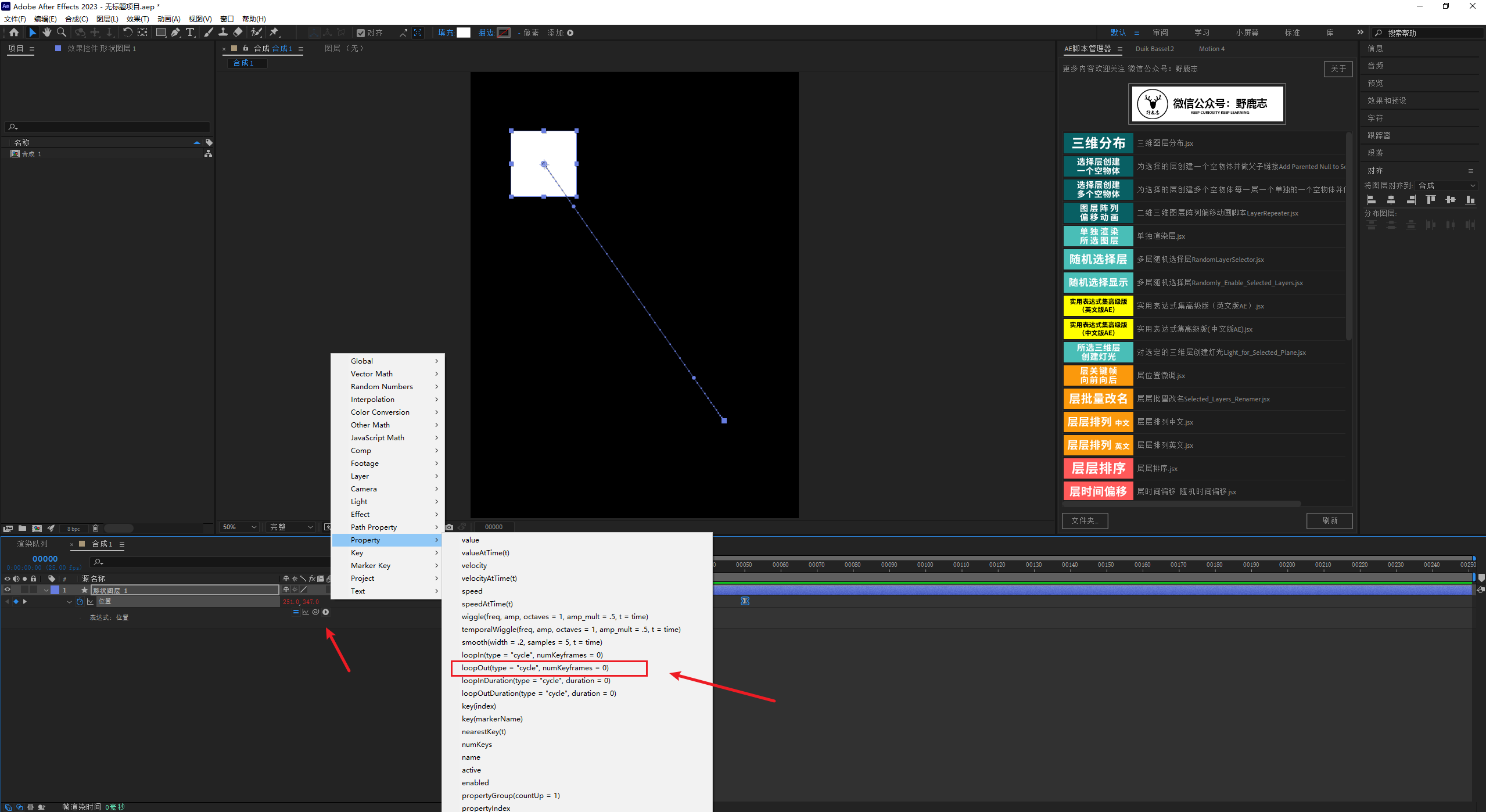The height and width of the screenshot is (812, 1486).
Task: Select the Pen tool in toolbar
Action: tap(175, 33)
